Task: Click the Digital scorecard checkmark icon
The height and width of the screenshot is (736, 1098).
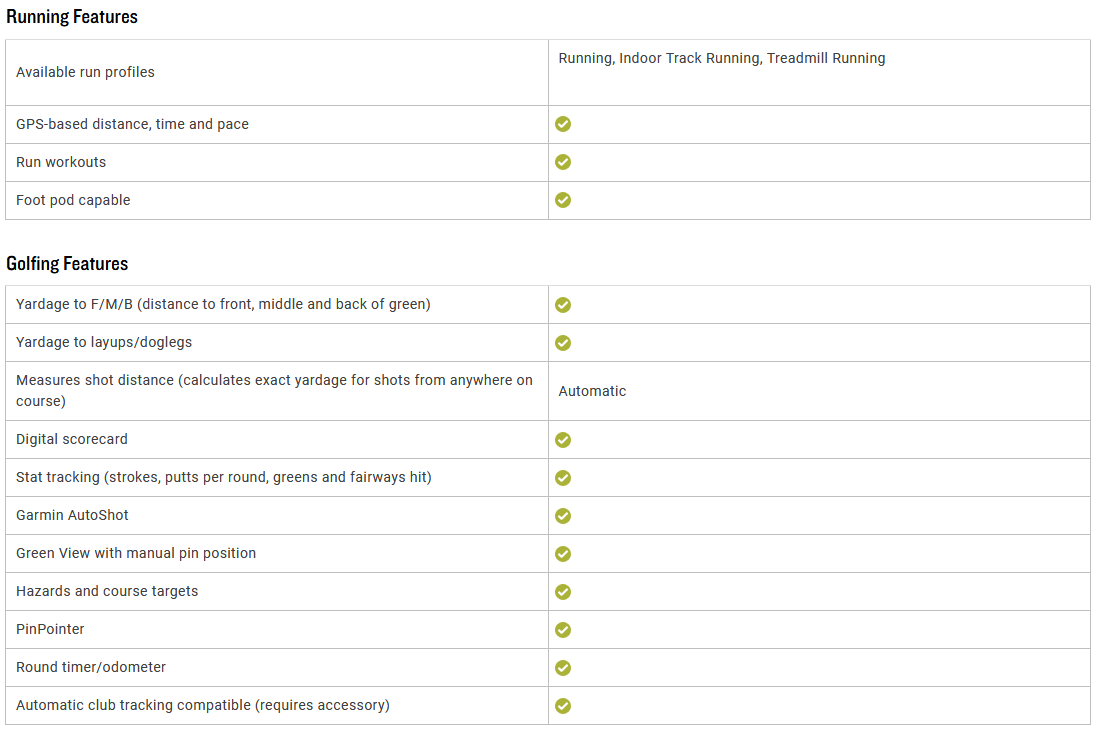Action: point(563,440)
